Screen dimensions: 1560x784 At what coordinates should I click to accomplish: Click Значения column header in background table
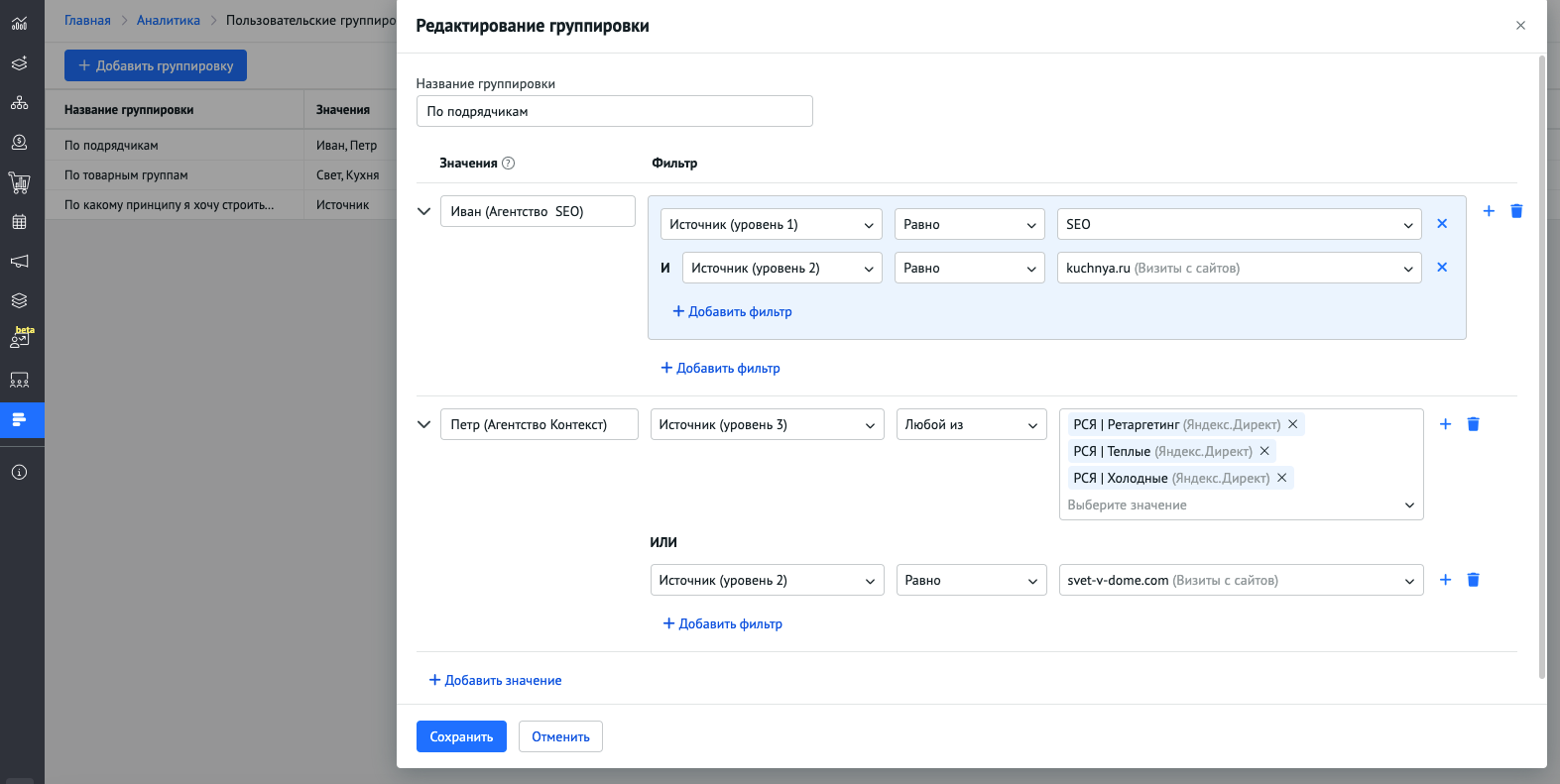tap(343, 110)
